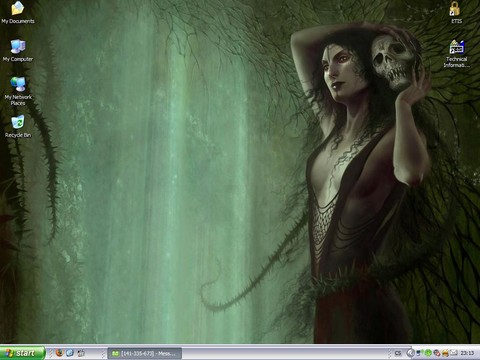
Task: Select My Network Places desktop icon
Action: tap(18, 91)
